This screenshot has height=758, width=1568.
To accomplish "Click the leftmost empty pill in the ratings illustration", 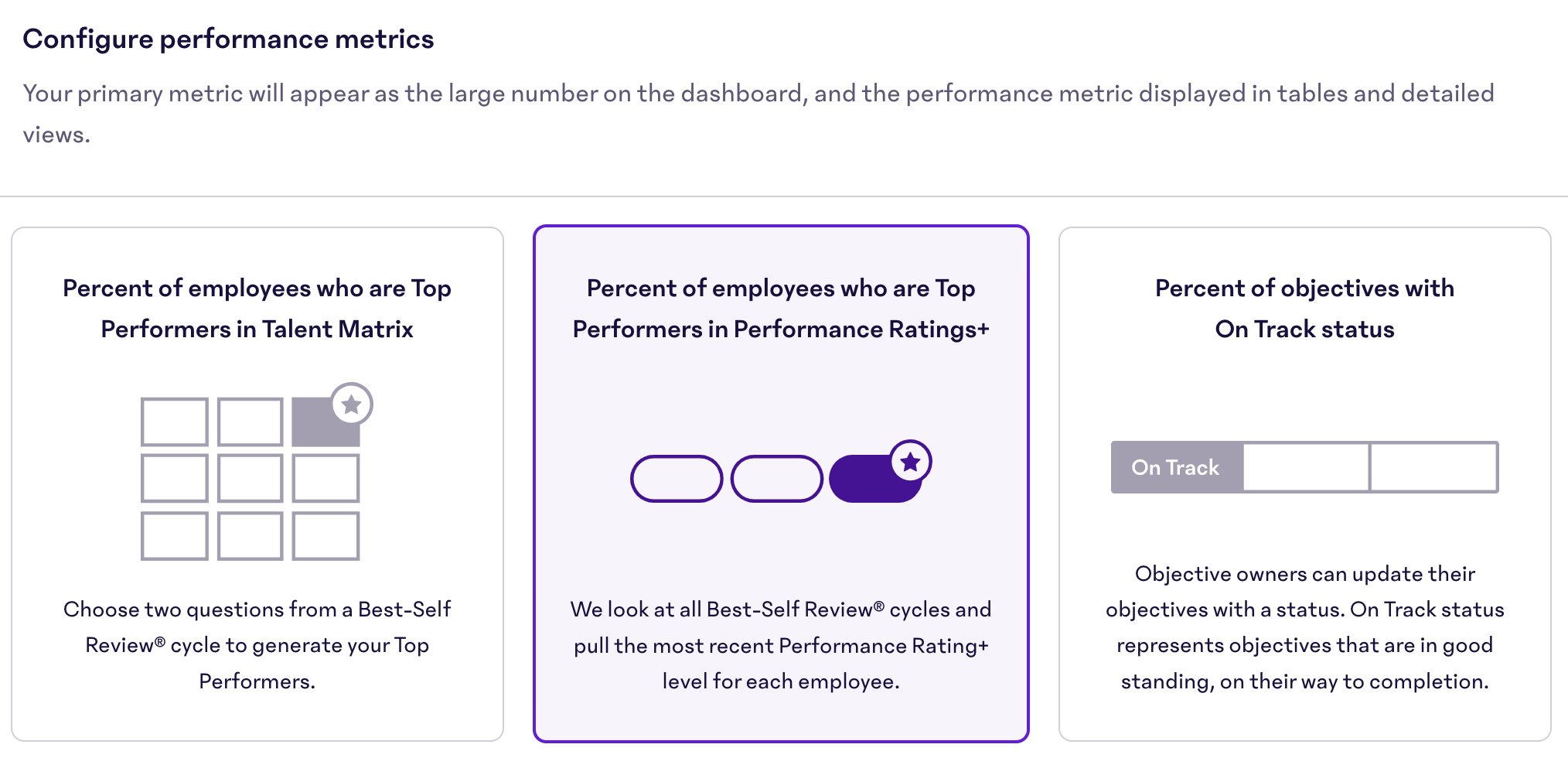I will click(x=676, y=479).
